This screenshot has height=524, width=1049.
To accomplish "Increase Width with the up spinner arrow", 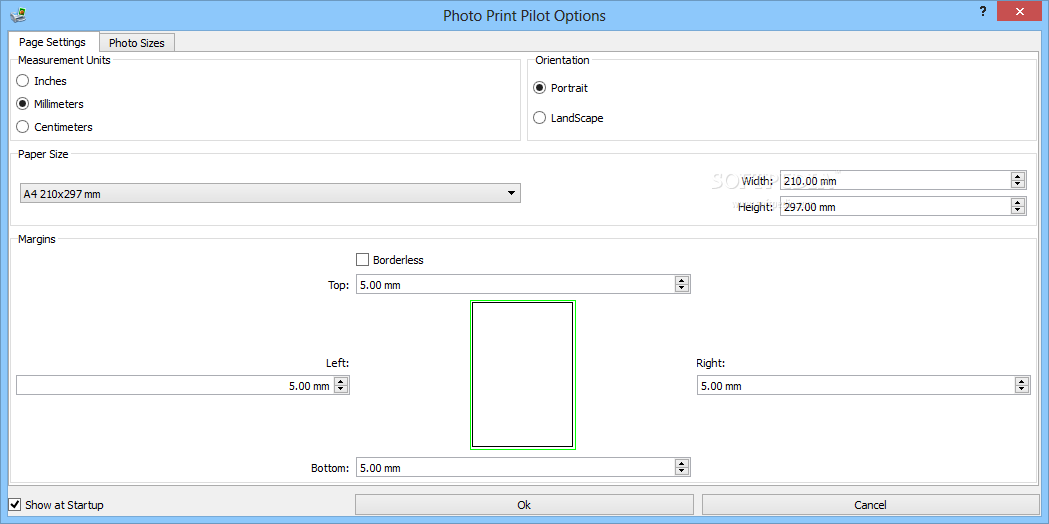I will pyautogui.click(x=1018, y=177).
